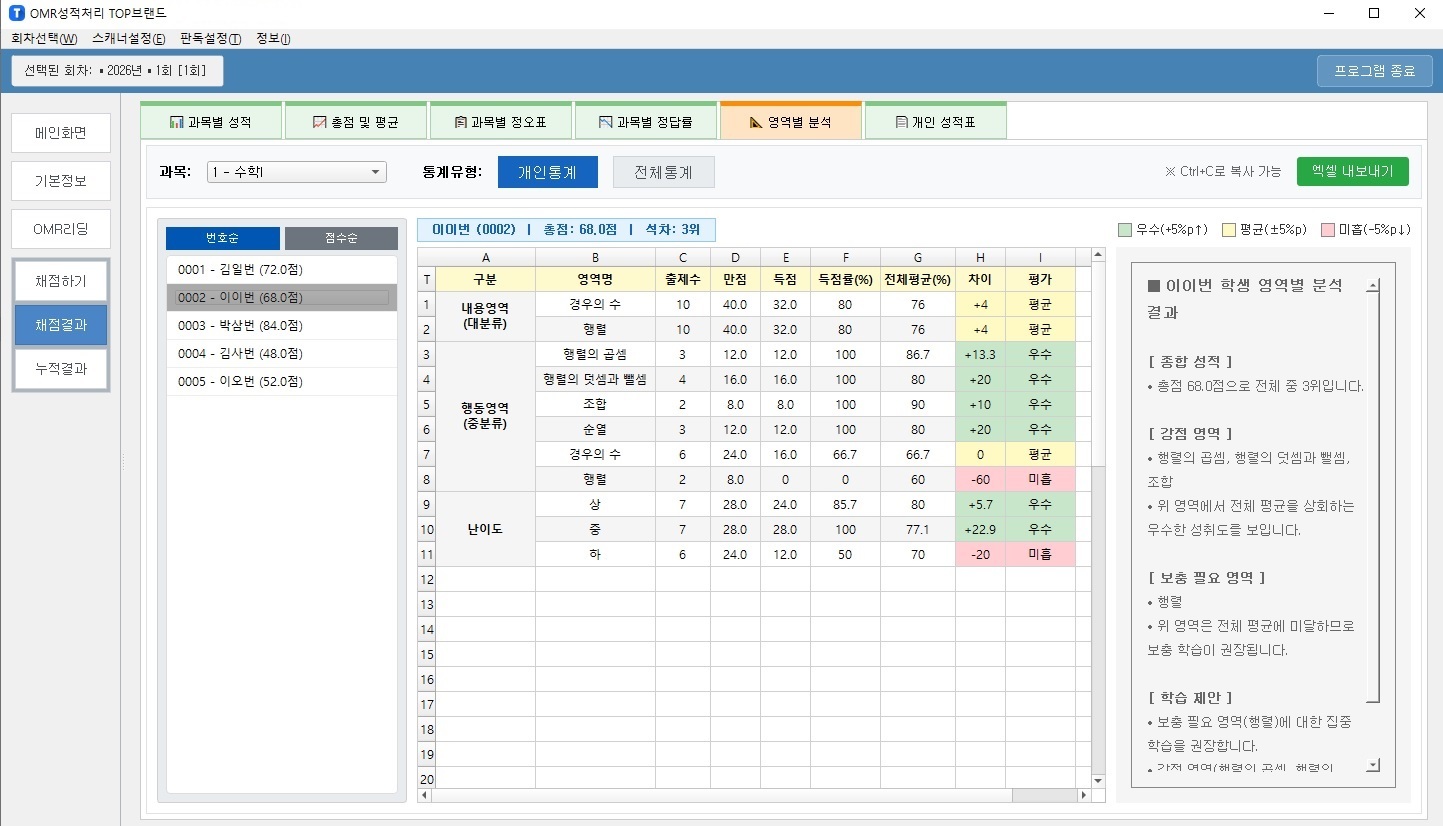Click the TOP브랜드 app icon in title bar
1443x826 pixels.
click(15, 13)
